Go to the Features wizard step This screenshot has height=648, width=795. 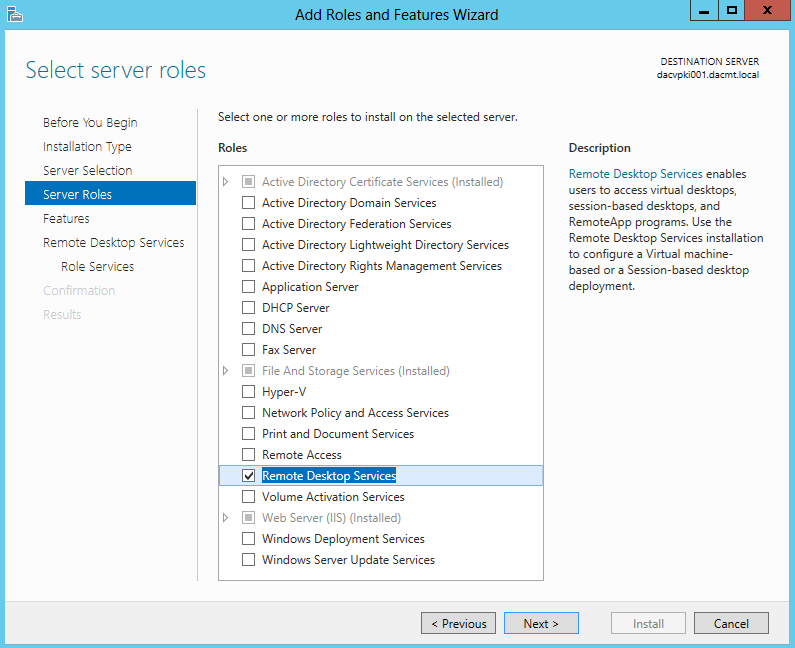[66, 219]
